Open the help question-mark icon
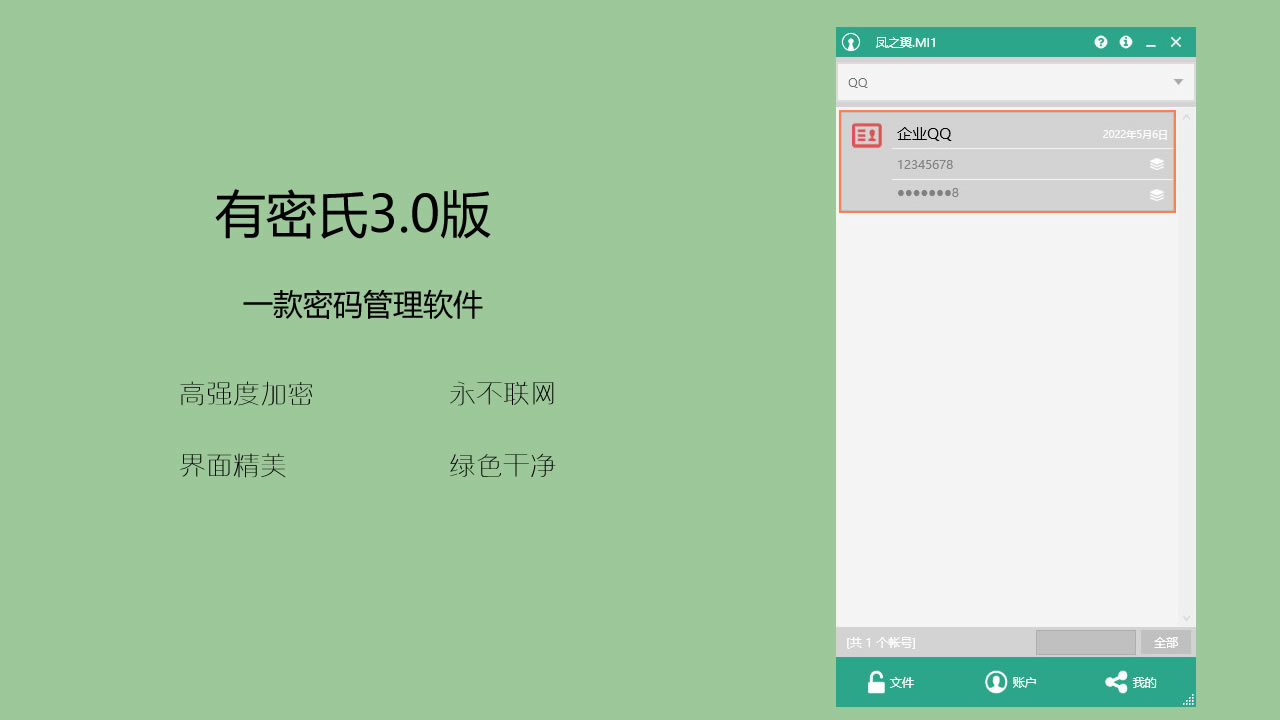1280x720 pixels. tap(1101, 42)
